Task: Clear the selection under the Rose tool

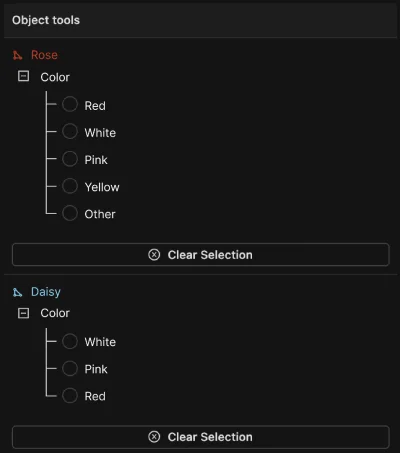Action: click(x=201, y=255)
